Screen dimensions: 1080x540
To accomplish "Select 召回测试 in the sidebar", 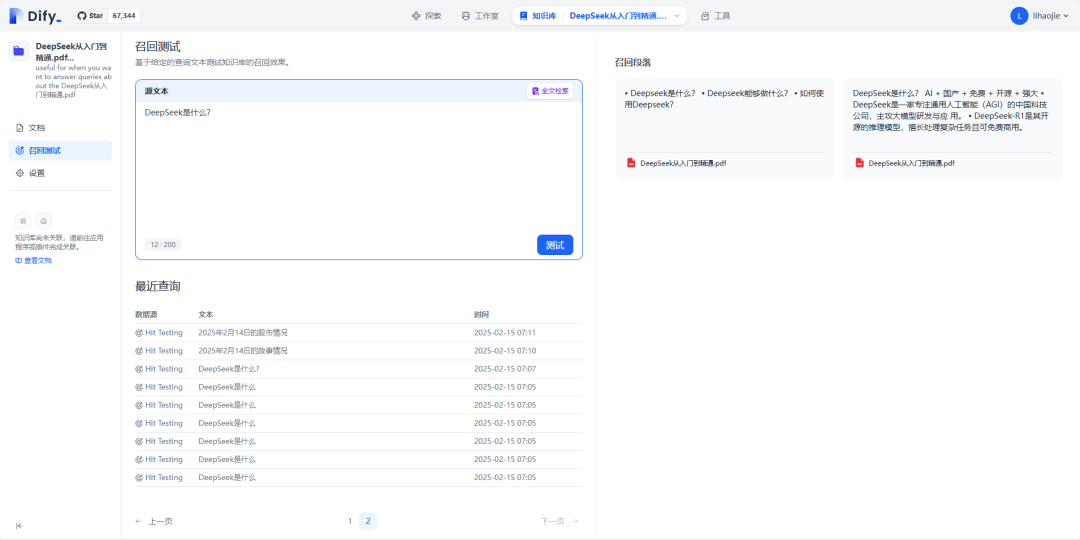I will [61, 150].
